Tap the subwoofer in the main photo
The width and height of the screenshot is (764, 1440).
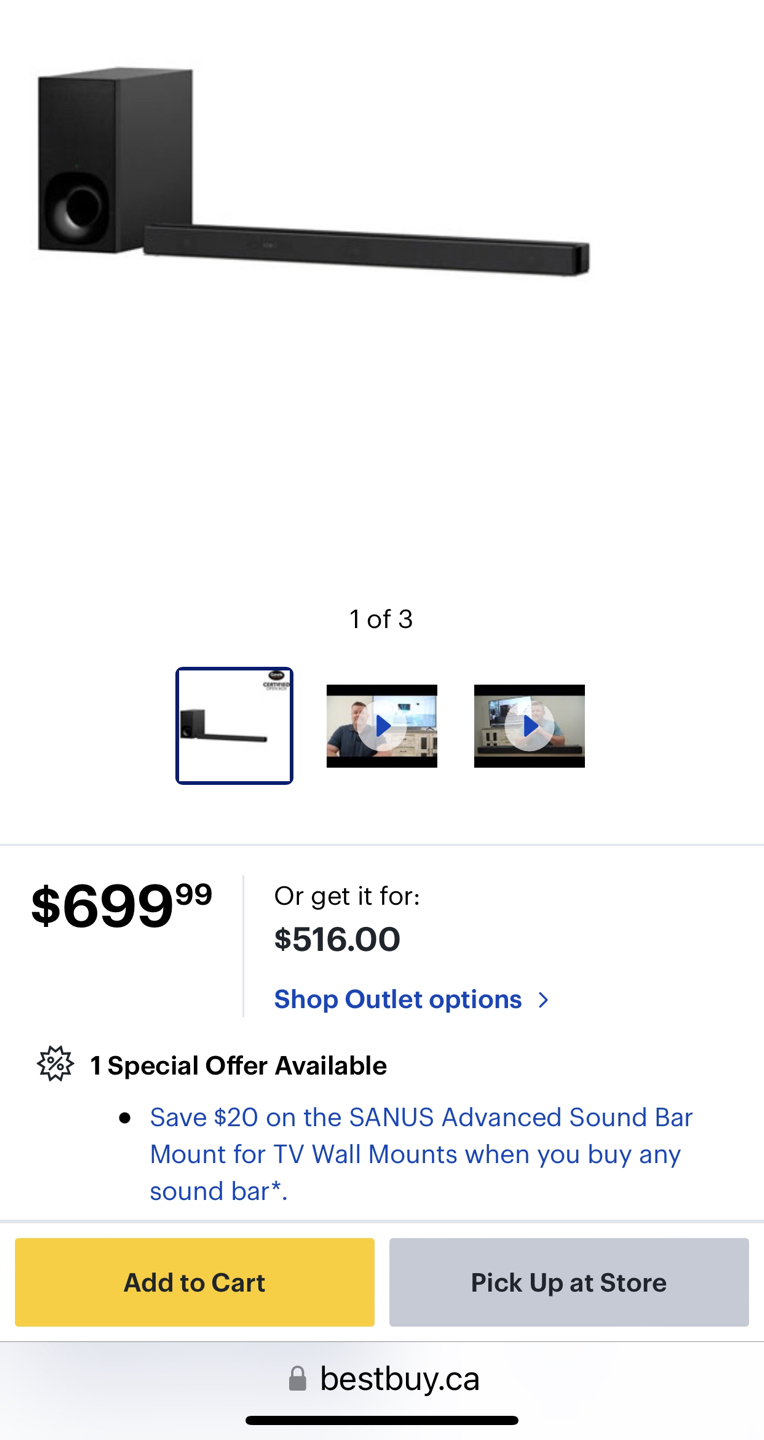point(114,160)
